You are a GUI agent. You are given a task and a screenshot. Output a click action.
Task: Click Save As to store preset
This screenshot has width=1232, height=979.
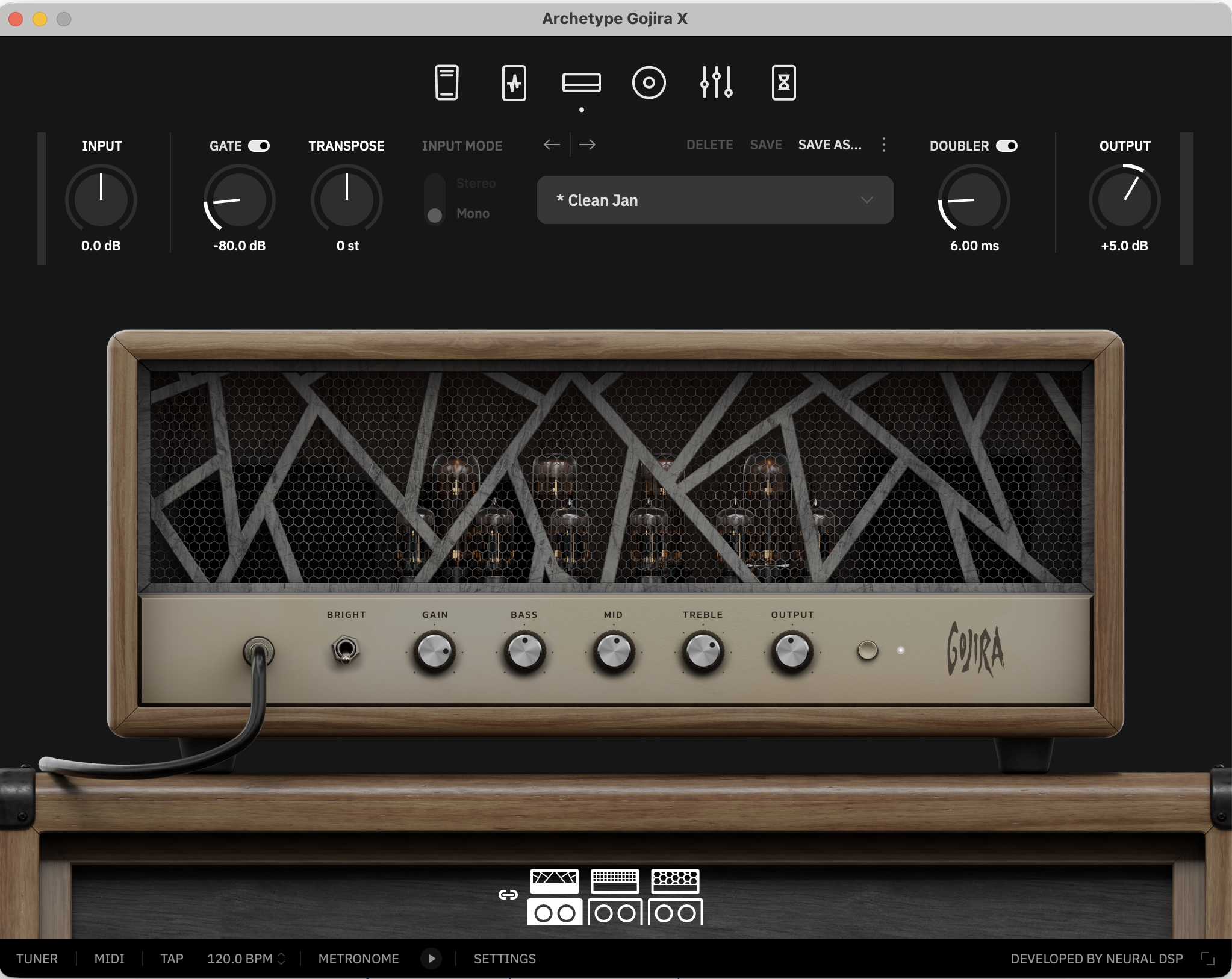pyautogui.click(x=830, y=145)
